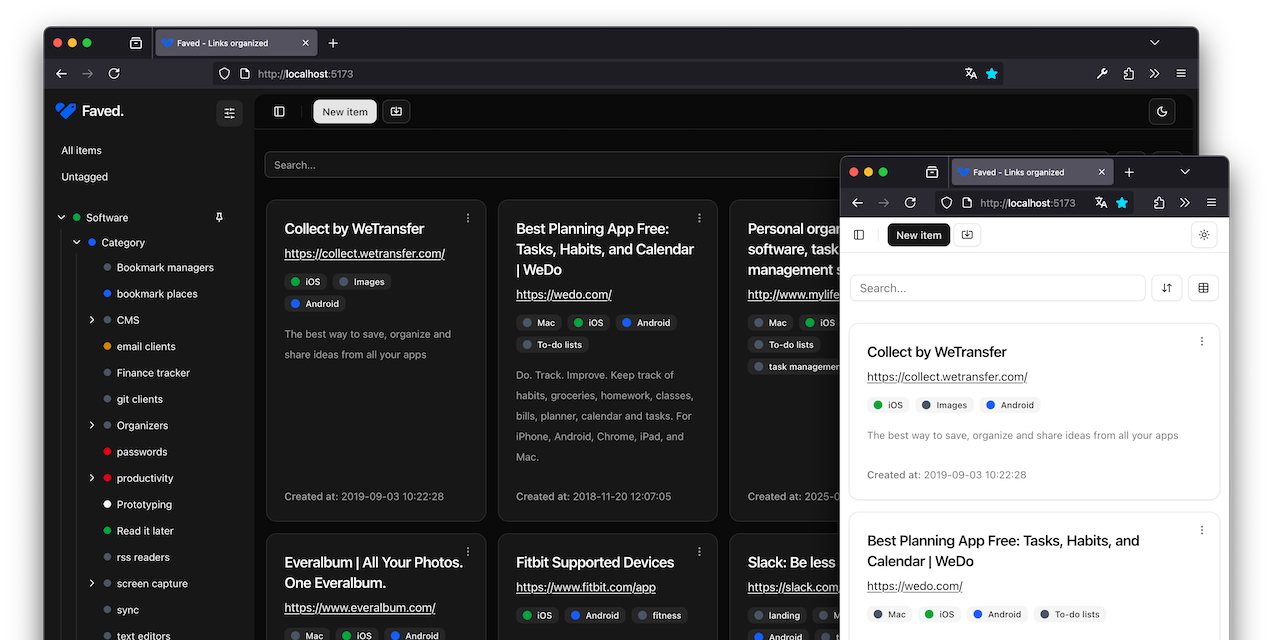This screenshot has height=640, width=1280.
Task: Click Search field in dark window
Action: click(x=685, y=165)
